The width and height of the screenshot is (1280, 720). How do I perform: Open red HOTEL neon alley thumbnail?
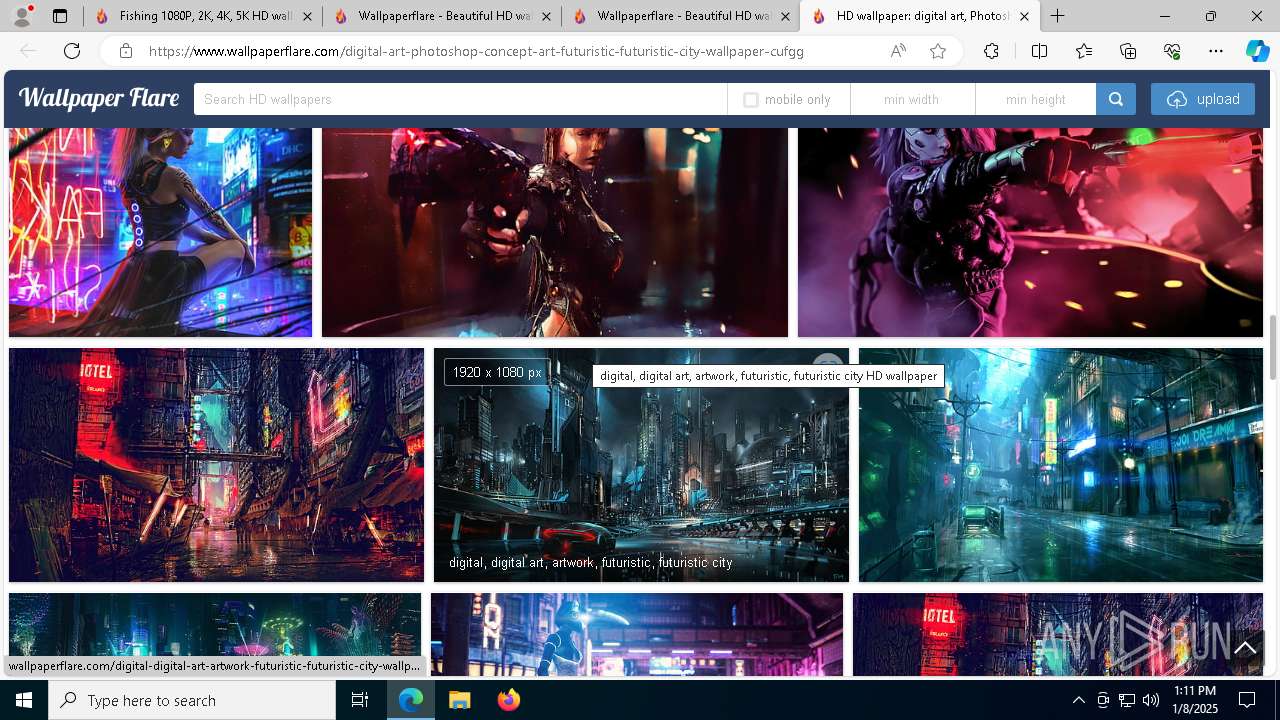click(x=216, y=465)
